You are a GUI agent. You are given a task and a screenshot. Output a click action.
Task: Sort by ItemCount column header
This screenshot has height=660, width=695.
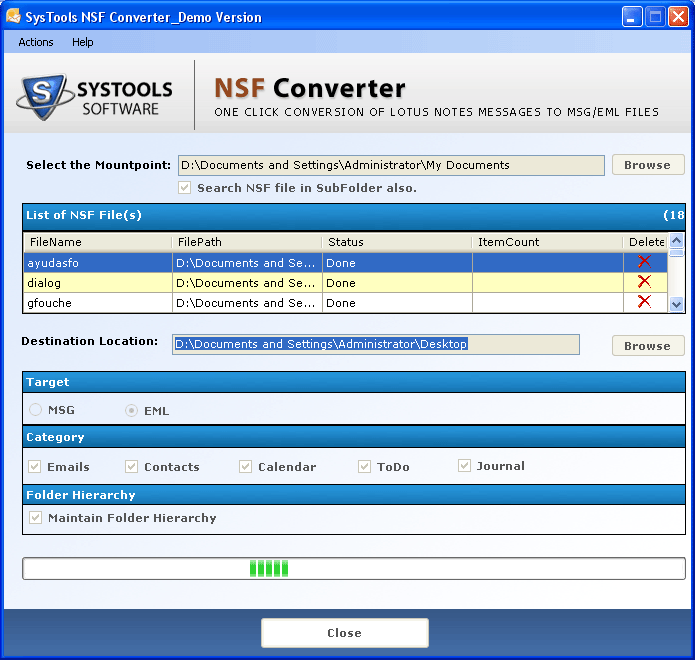(547, 242)
